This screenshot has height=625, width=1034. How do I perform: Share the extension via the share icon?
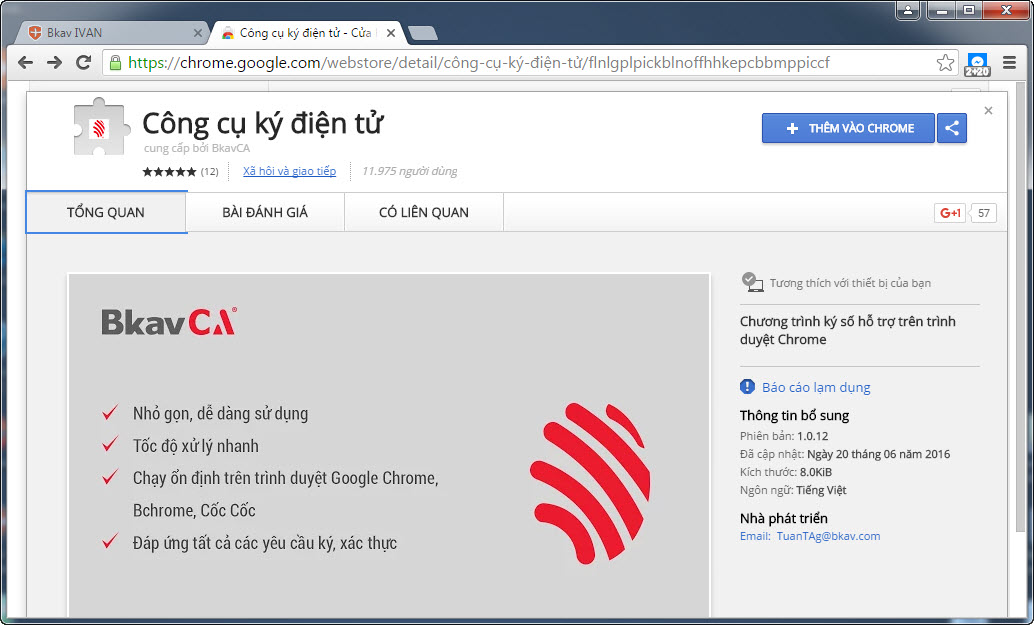click(x=952, y=128)
